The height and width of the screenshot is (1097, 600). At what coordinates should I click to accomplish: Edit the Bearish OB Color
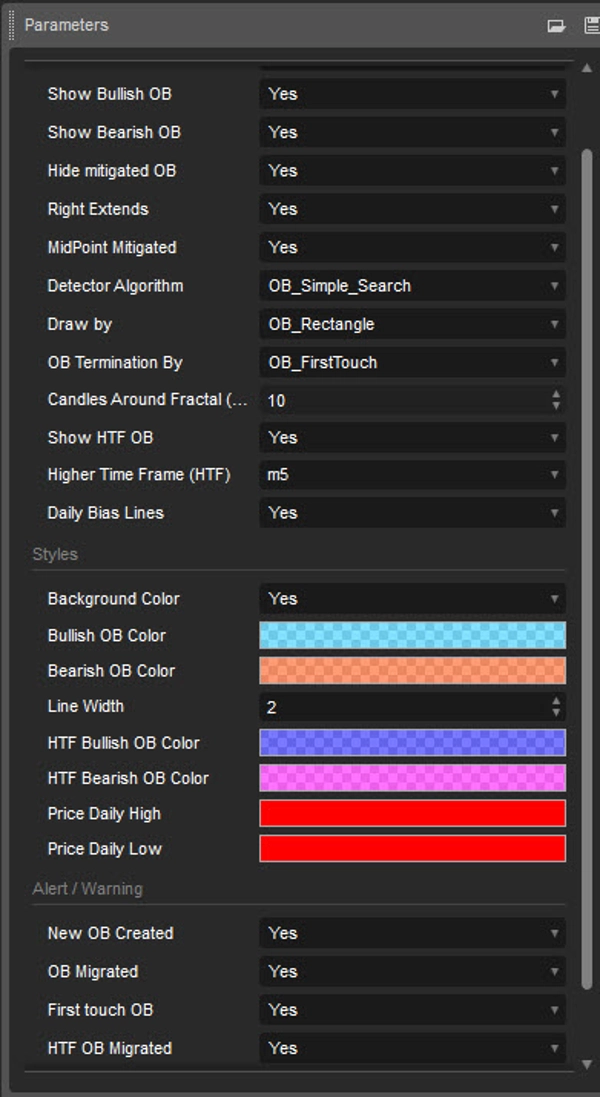[410, 670]
